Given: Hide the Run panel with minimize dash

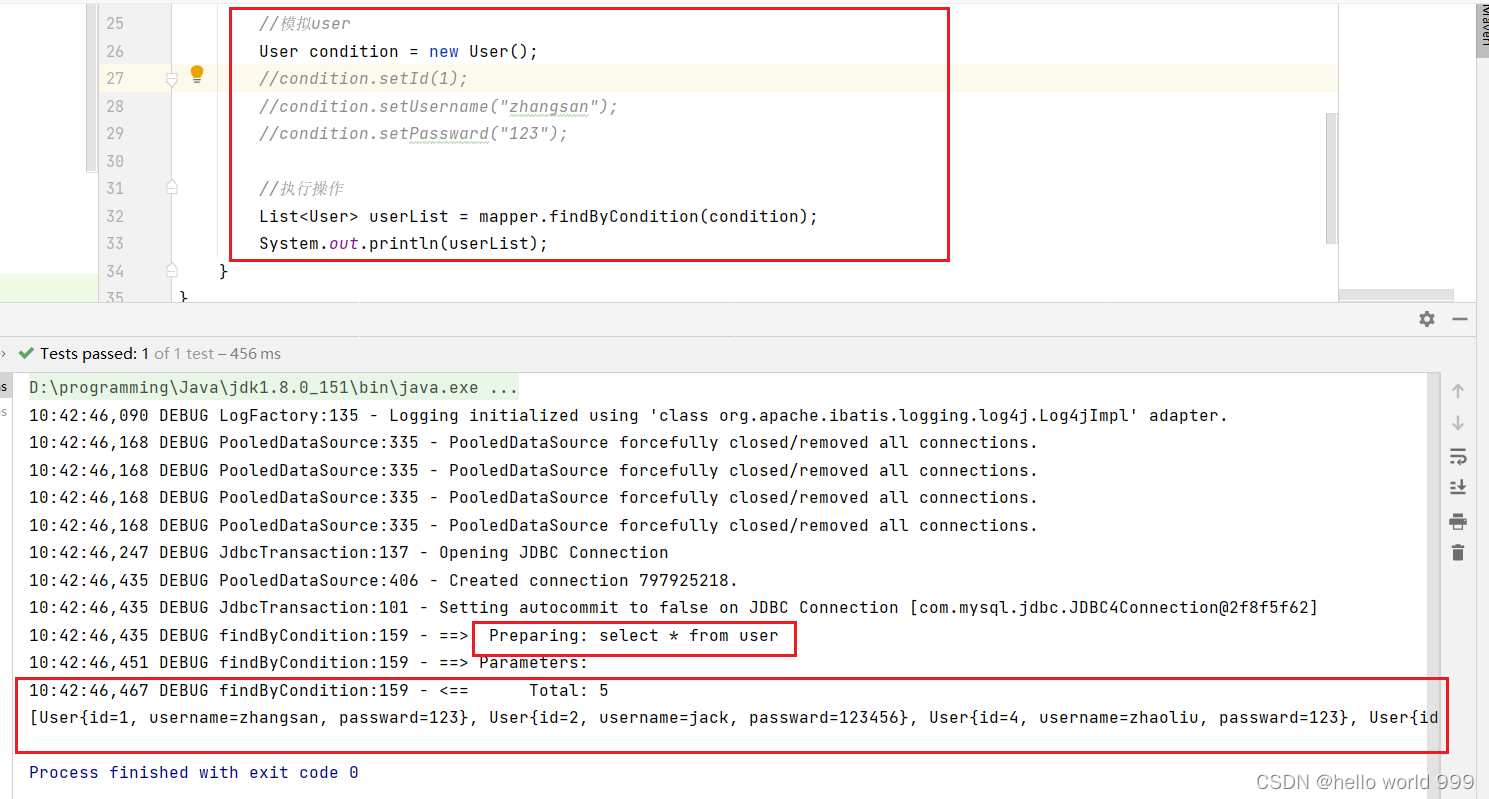Looking at the screenshot, I should [1460, 319].
